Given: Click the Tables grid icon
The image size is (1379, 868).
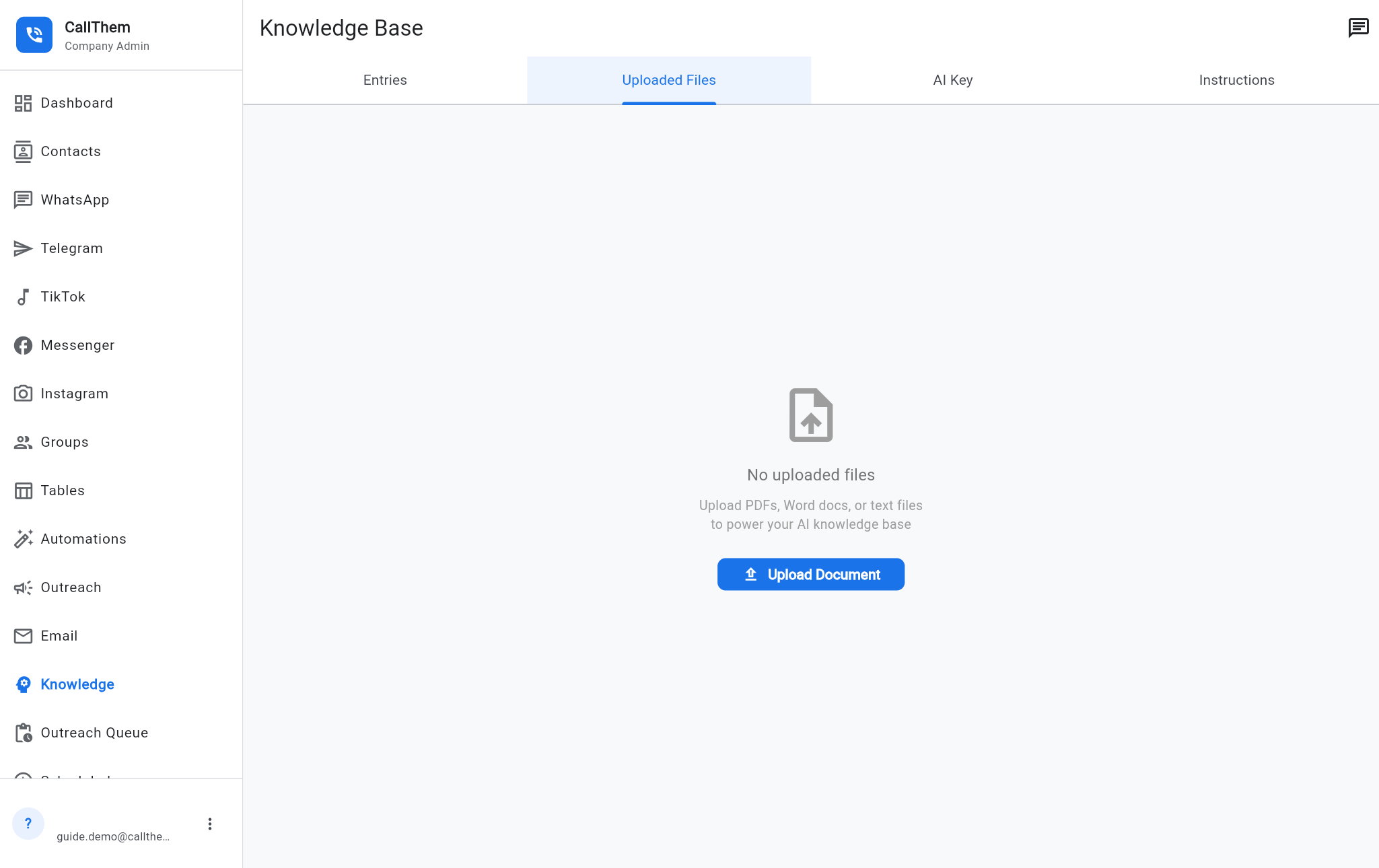Looking at the screenshot, I should 23,491.
